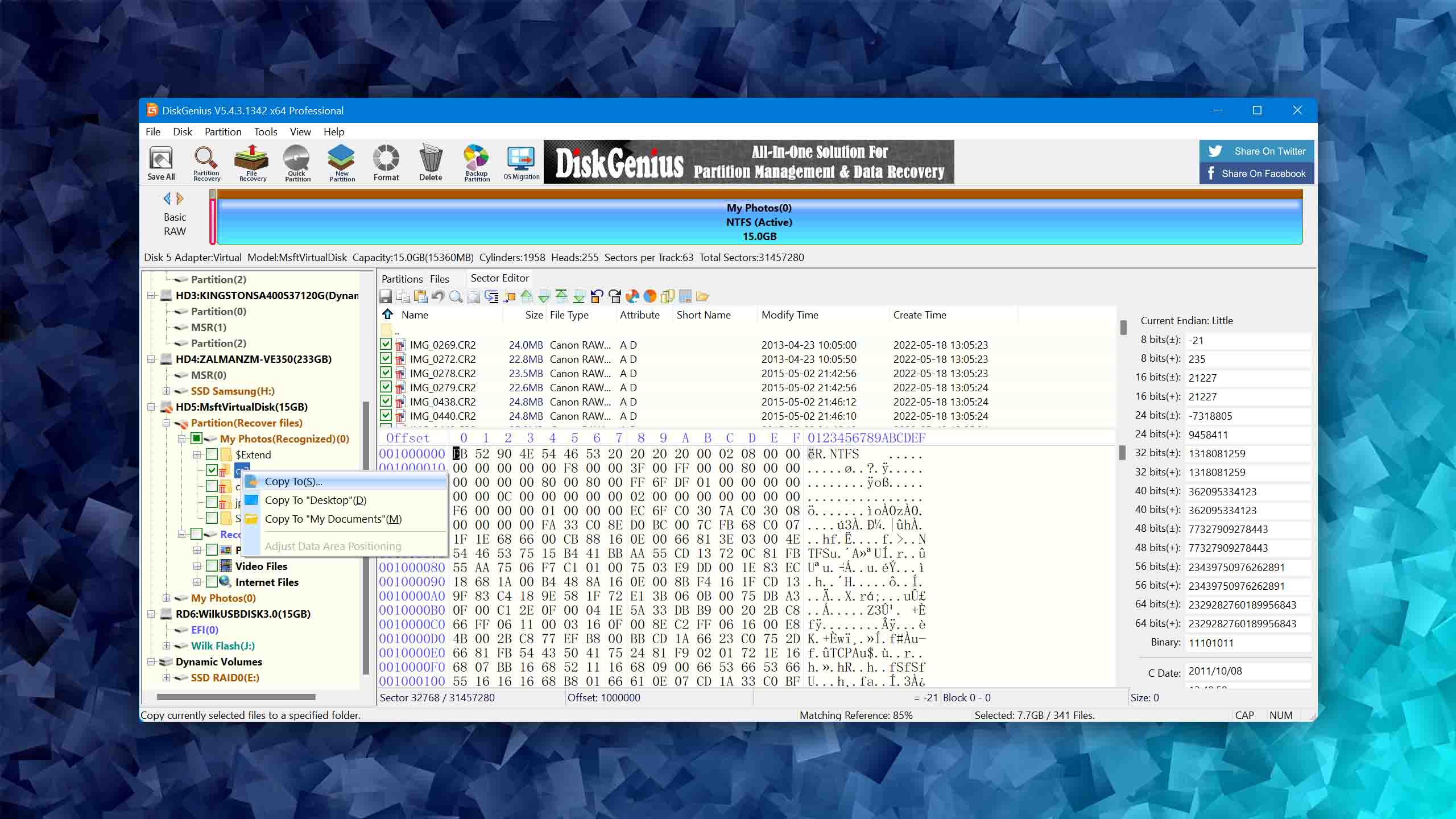Click the Partitions tab in panel
The height and width of the screenshot is (819, 1456).
[401, 277]
